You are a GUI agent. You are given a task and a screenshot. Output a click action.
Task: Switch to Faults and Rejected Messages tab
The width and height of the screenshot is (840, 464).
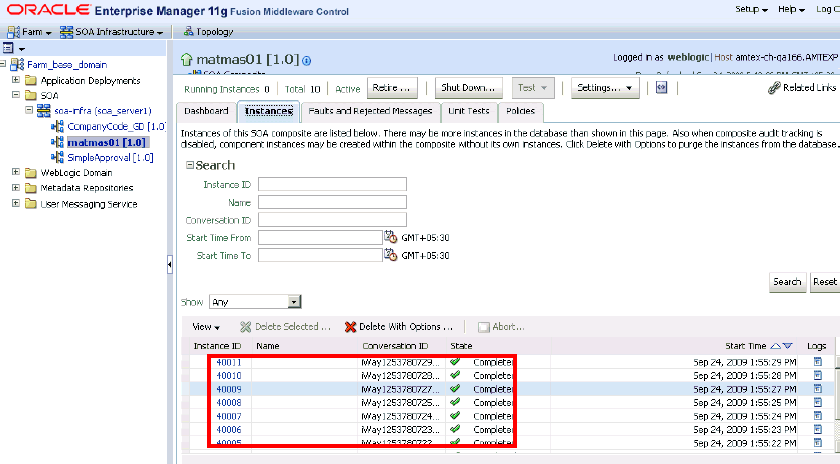370,111
